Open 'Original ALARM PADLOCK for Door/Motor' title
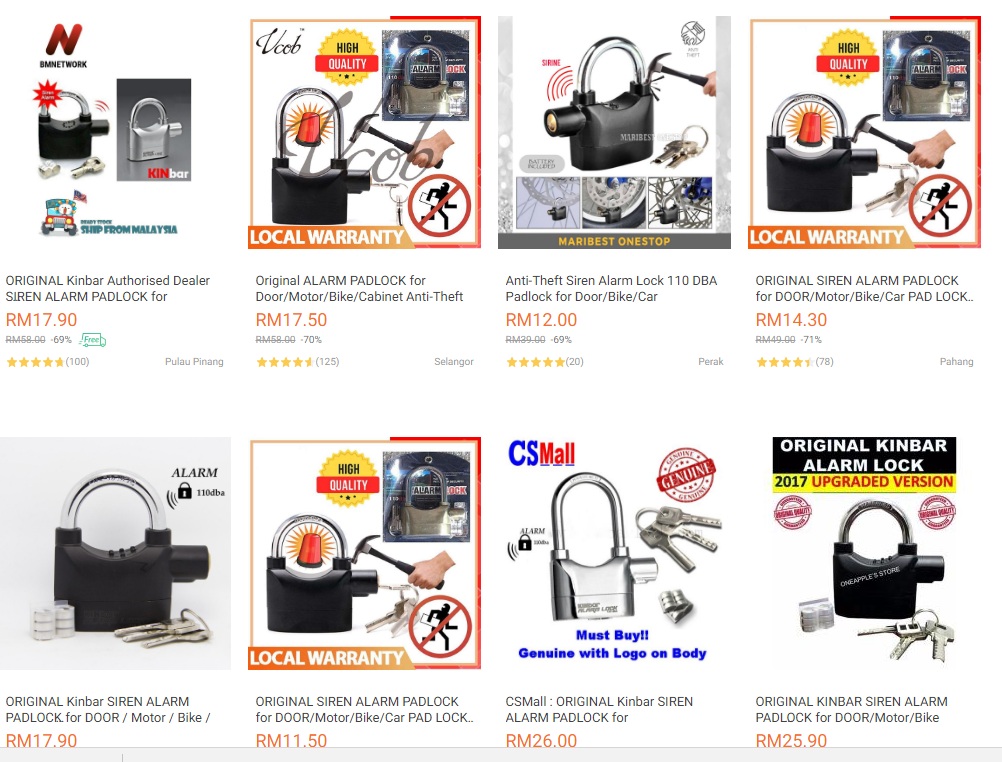This screenshot has height=762, width=1002. [x=359, y=288]
